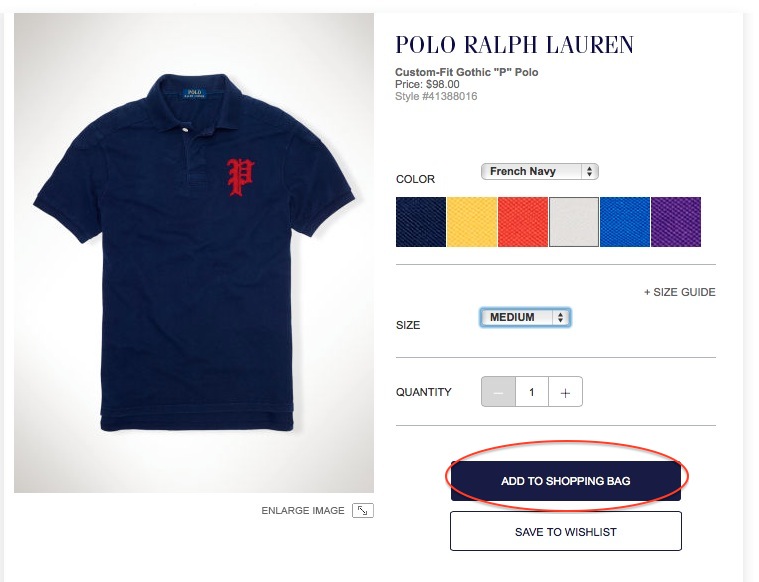The image size is (759, 582).
Task: Add item to shopping bag
Action: 566,481
